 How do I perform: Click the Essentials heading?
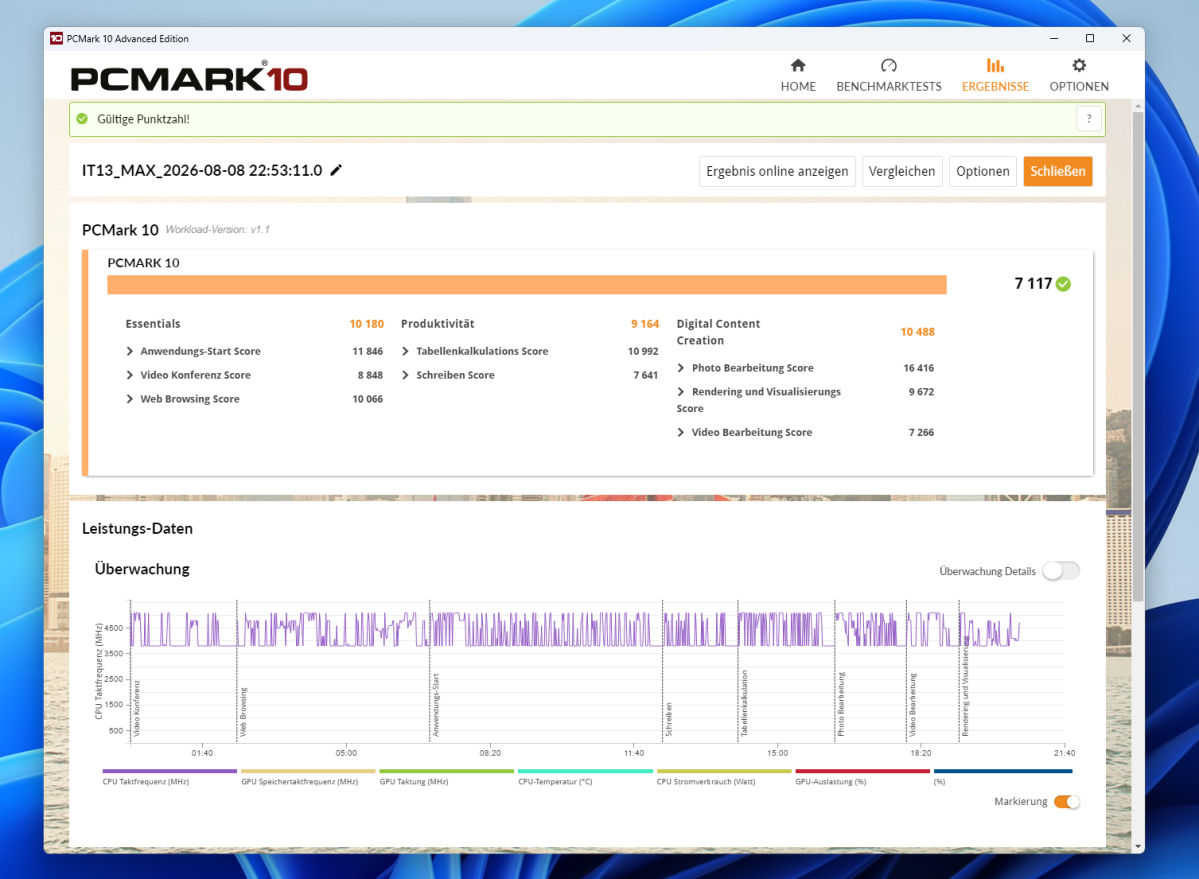pos(153,324)
